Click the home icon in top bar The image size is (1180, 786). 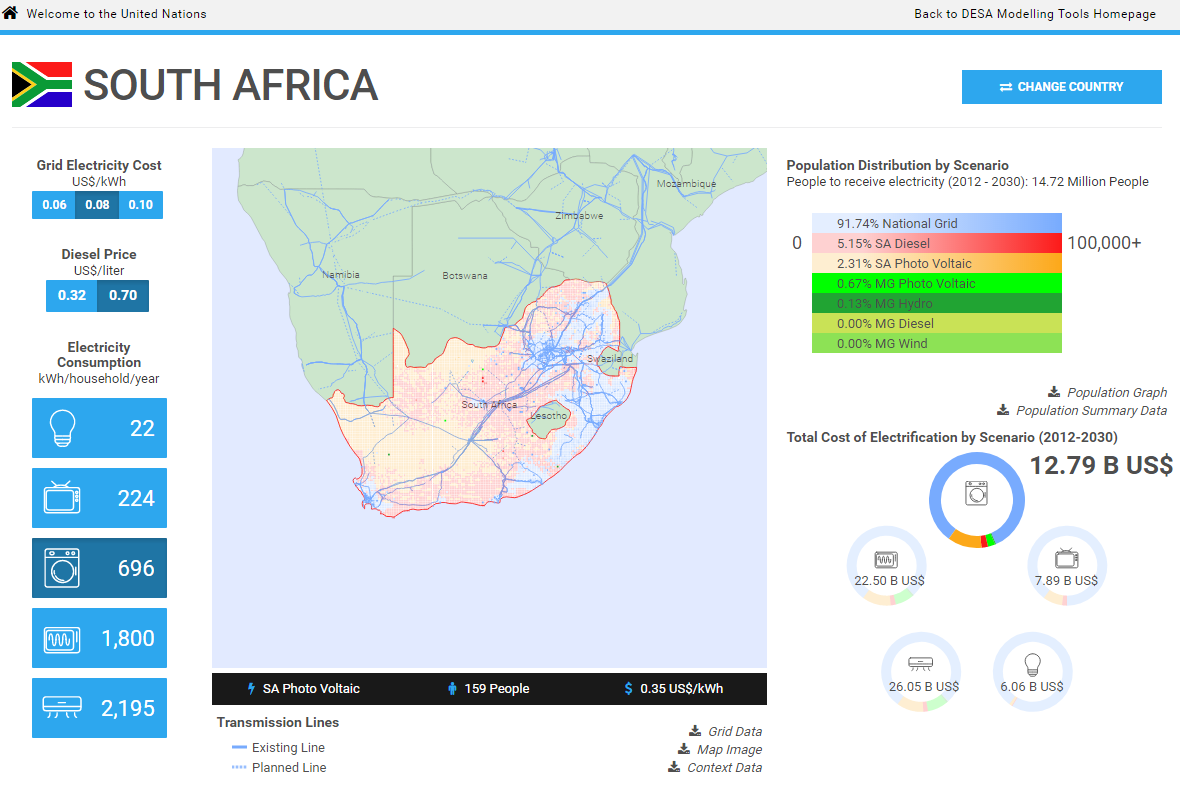click(11, 13)
